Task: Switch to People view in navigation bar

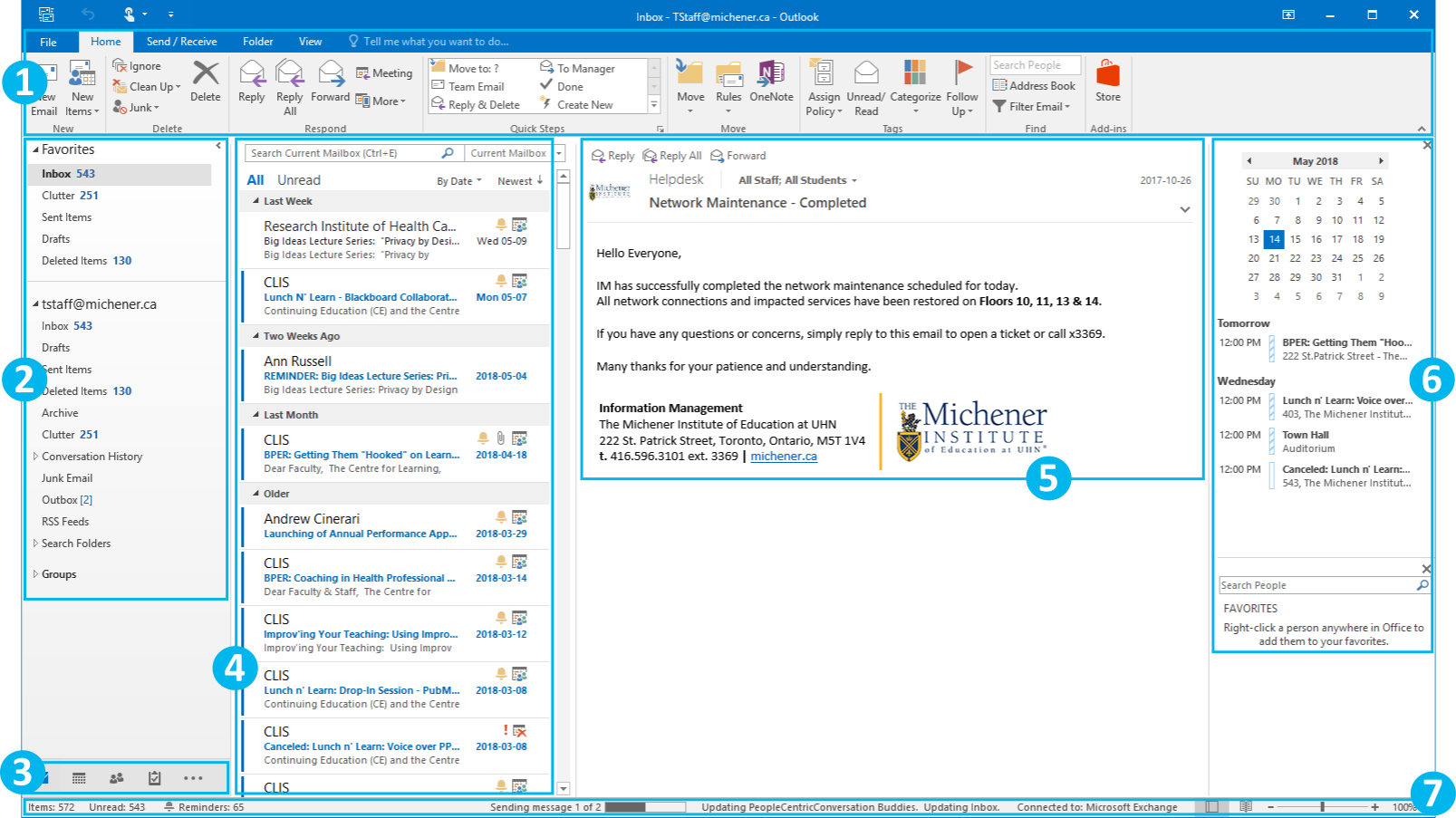Action: coord(117,778)
